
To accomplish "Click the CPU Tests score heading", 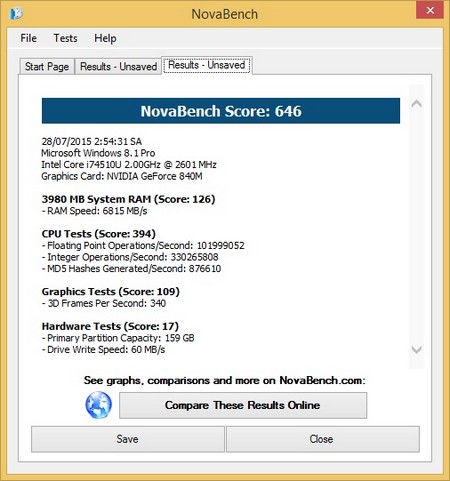I will click(99, 234).
